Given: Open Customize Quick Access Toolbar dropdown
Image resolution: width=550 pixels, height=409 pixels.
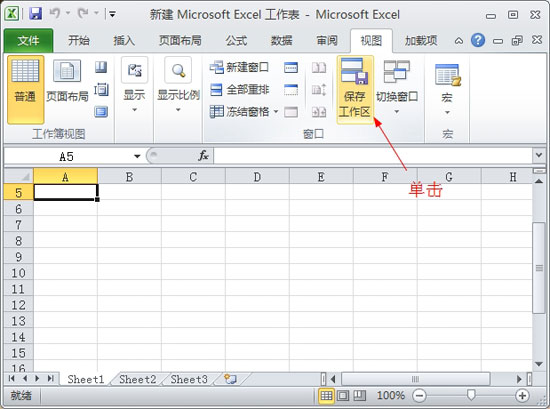Looking at the screenshot, I should (112, 14).
